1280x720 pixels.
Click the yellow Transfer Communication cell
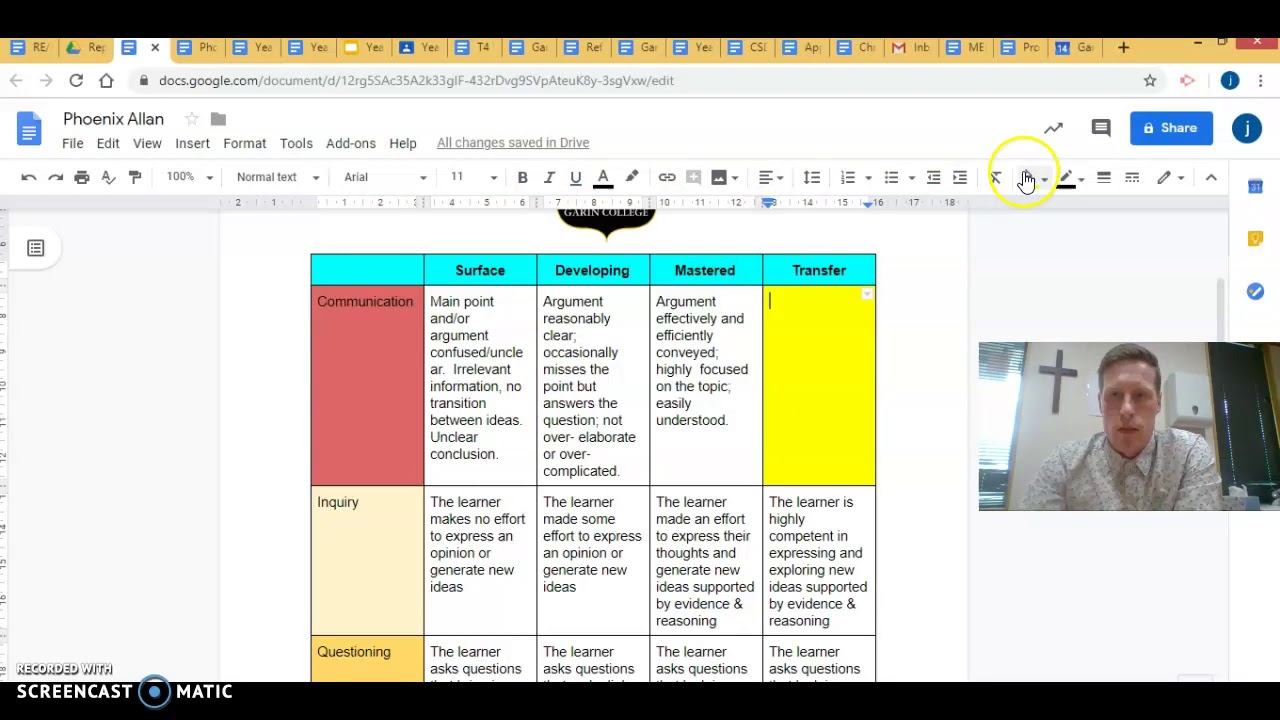(x=819, y=385)
